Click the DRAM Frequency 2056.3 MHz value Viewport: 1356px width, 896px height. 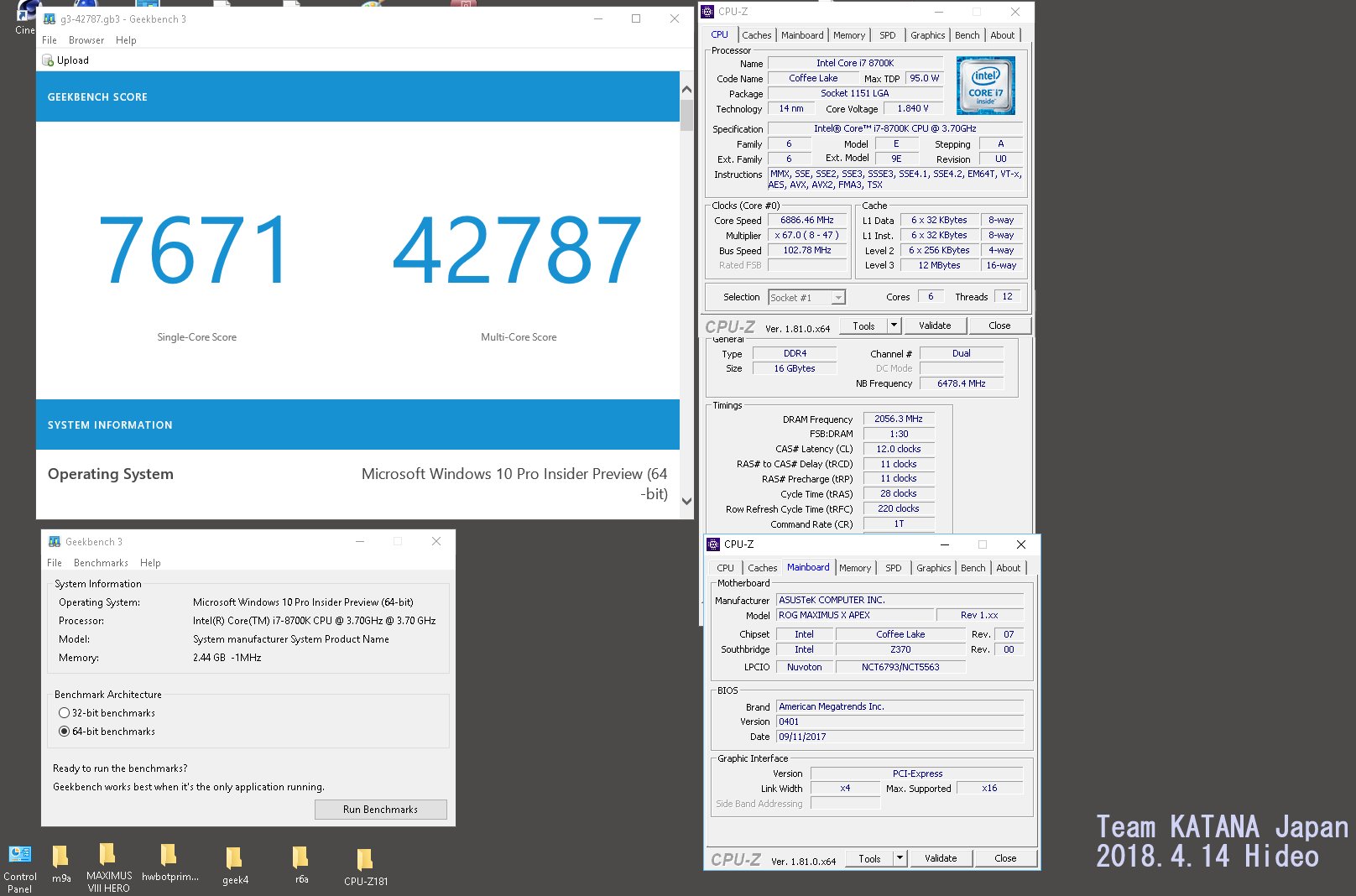point(898,419)
